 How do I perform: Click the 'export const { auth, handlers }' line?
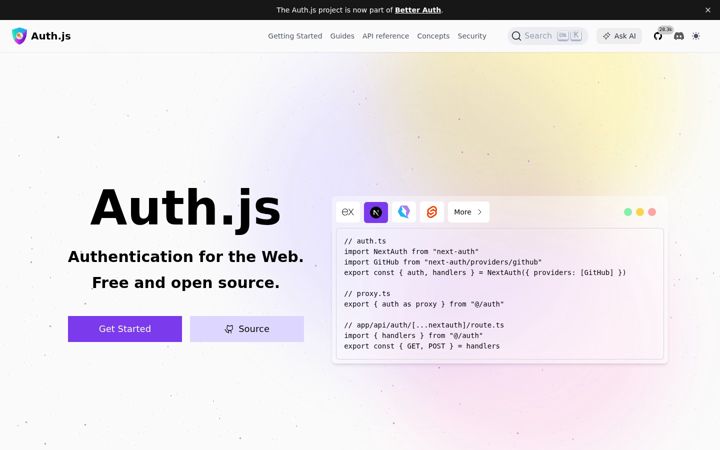[485, 273]
